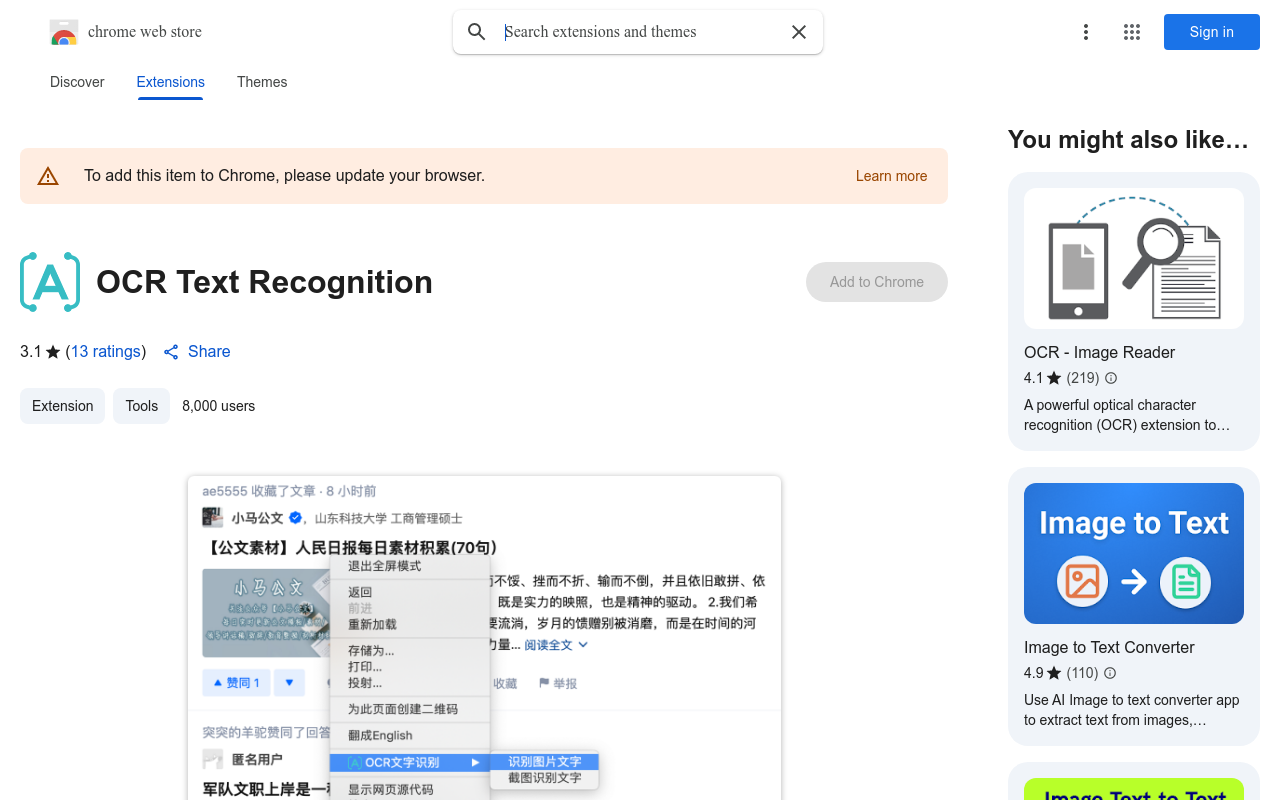The height and width of the screenshot is (800, 1280).
Task: Click the 3.1 star rating icon
Action: pos(53,352)
